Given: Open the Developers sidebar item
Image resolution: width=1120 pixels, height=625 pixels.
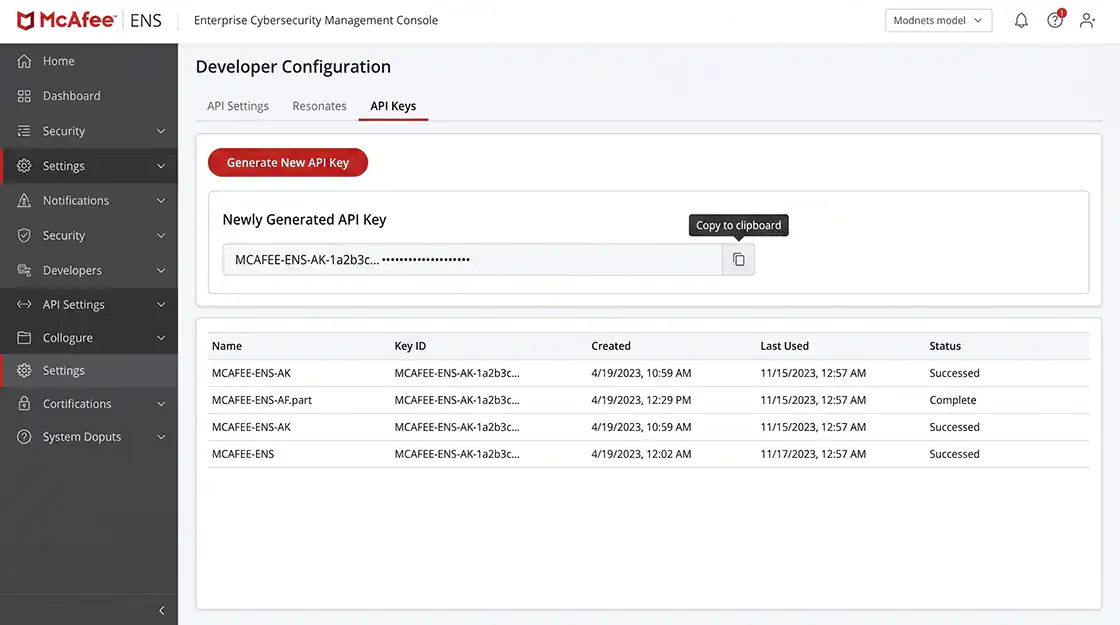Looking at the screenshot, I should (x=89, y=270).
